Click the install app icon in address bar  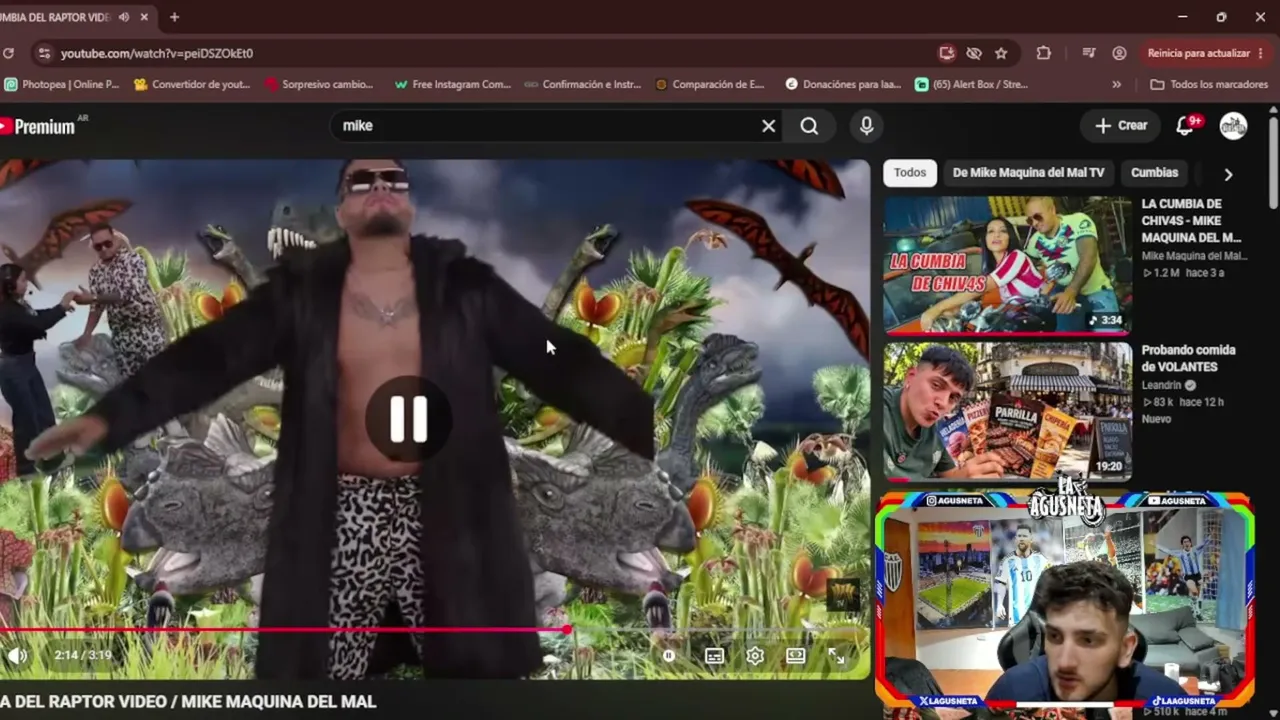point(946,53)
